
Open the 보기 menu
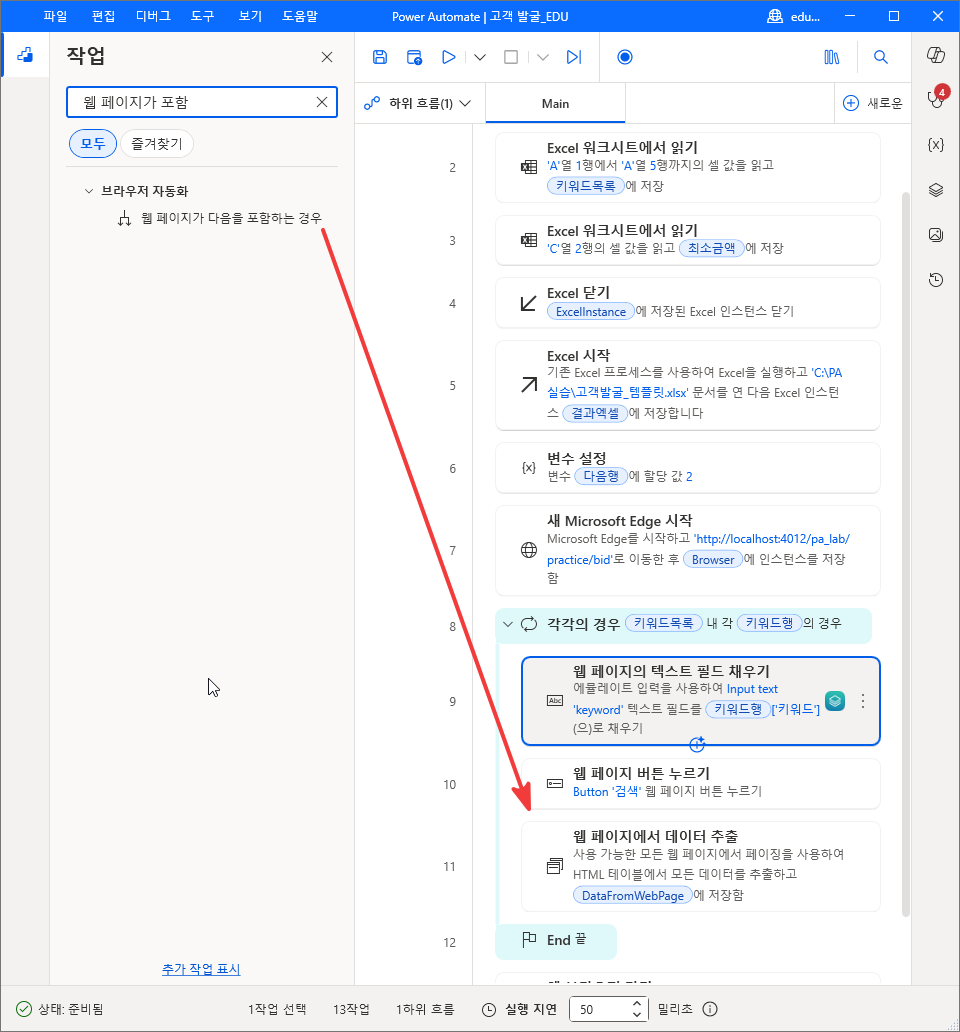[x=250, y=16]
